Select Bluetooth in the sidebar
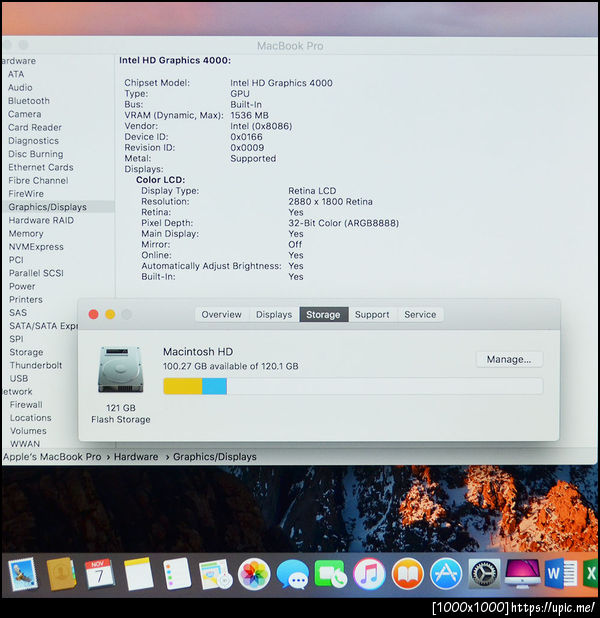Viewport: 600px width, 618px height. pyautogui.click(x=29, y=101)
